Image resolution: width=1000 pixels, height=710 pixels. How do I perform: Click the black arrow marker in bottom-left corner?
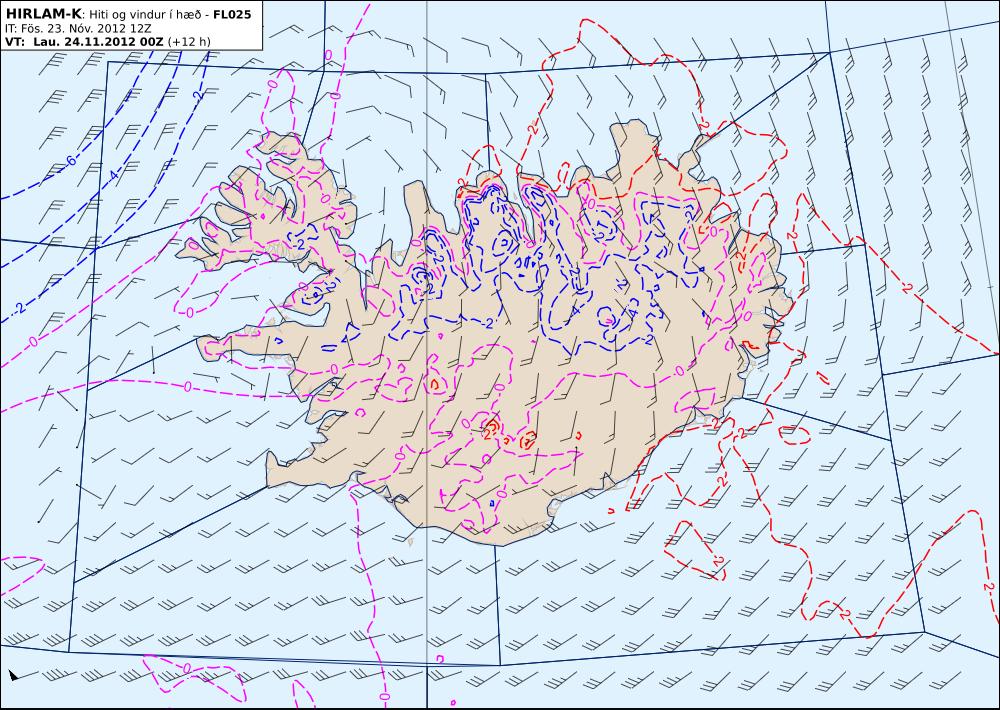(x=13, y=675)
